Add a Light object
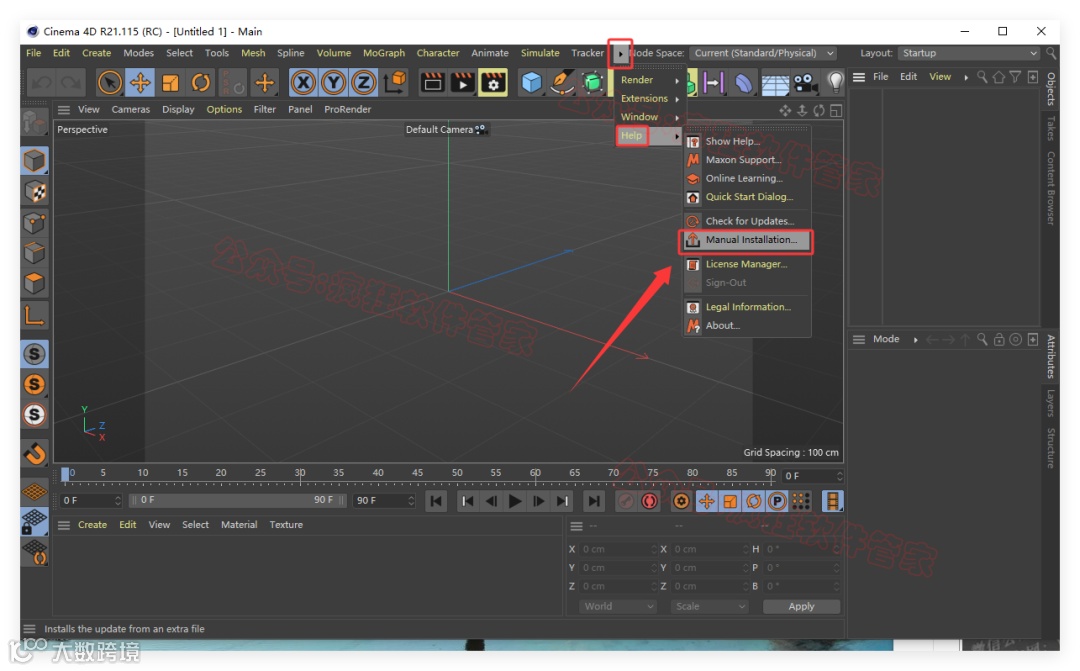The width and height of the screenshot is (1080, 671). 835,83
